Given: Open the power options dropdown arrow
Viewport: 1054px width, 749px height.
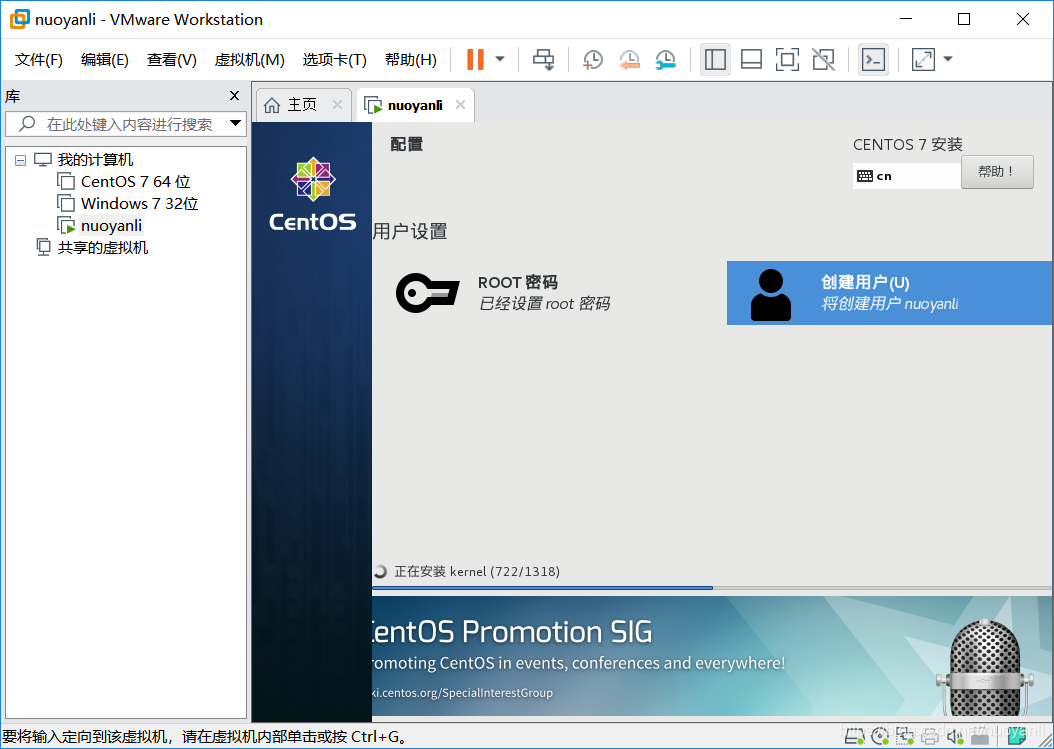Looking at the screenshot, I should tap(500, 59).
